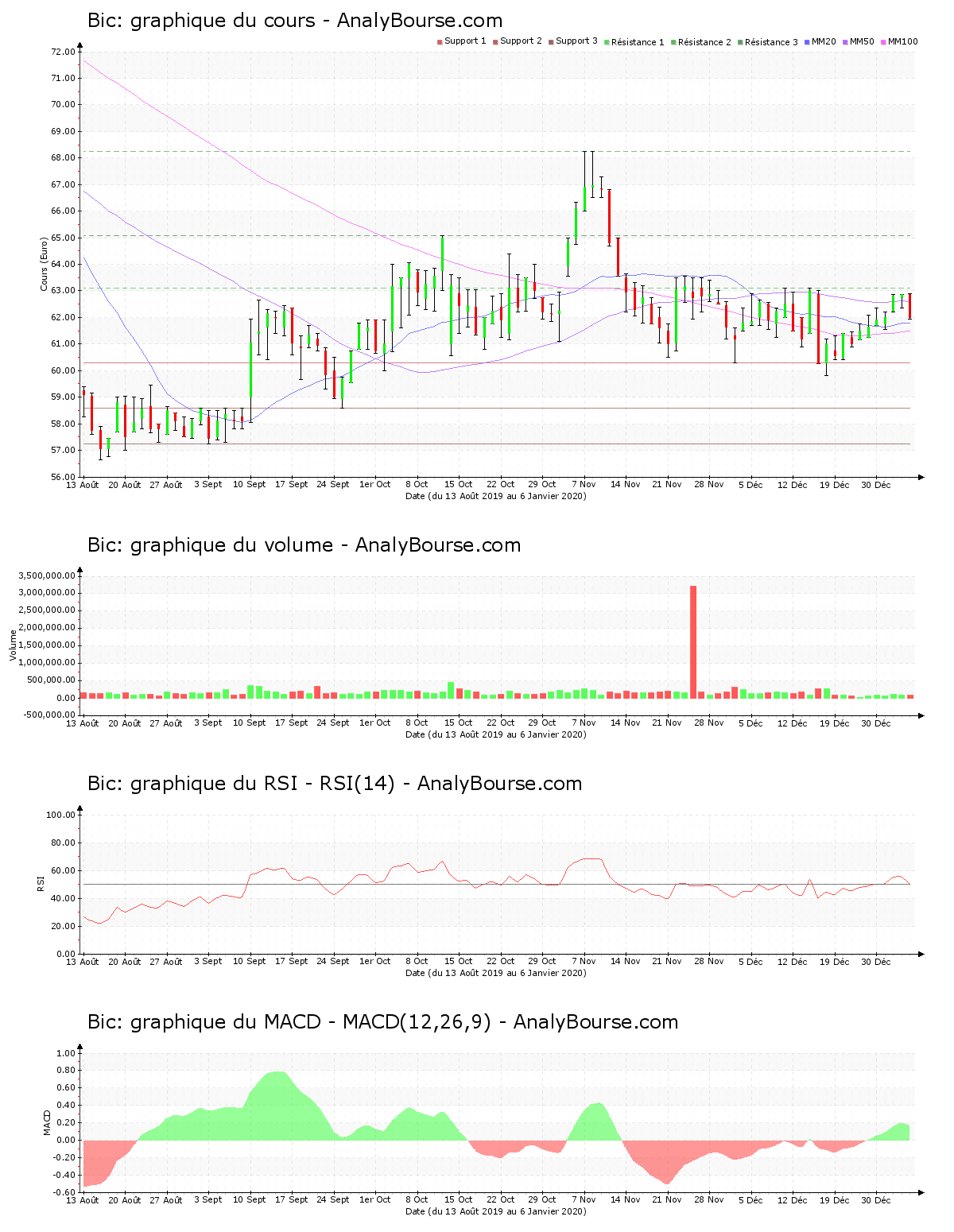Click the 'MACD' vertical axis label

pos(47,1122)
